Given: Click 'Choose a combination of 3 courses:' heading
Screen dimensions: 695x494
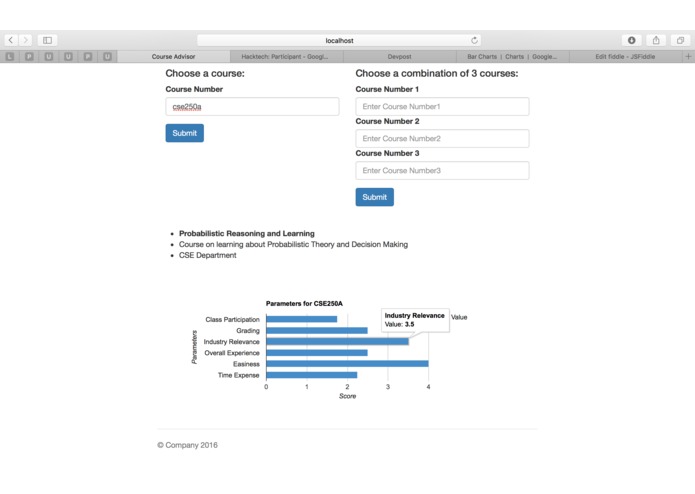Looking at the screenshot, I should 437,74.
